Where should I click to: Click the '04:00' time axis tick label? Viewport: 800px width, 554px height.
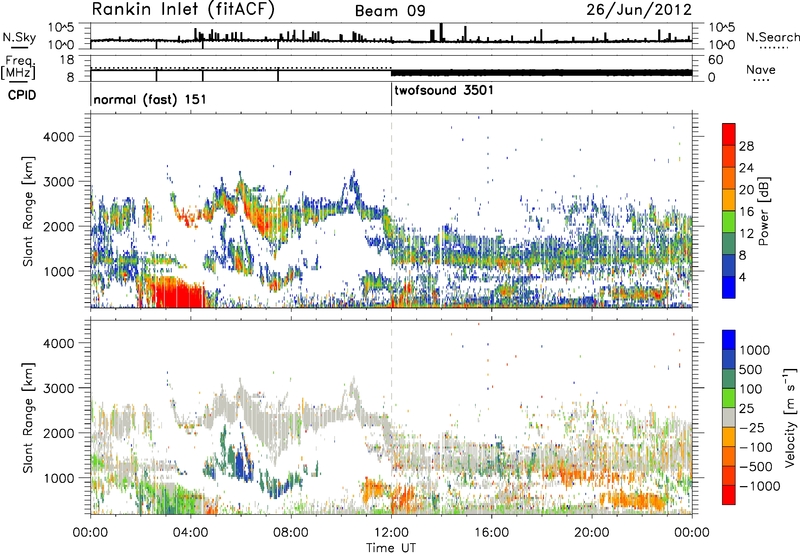pos(191,533)
